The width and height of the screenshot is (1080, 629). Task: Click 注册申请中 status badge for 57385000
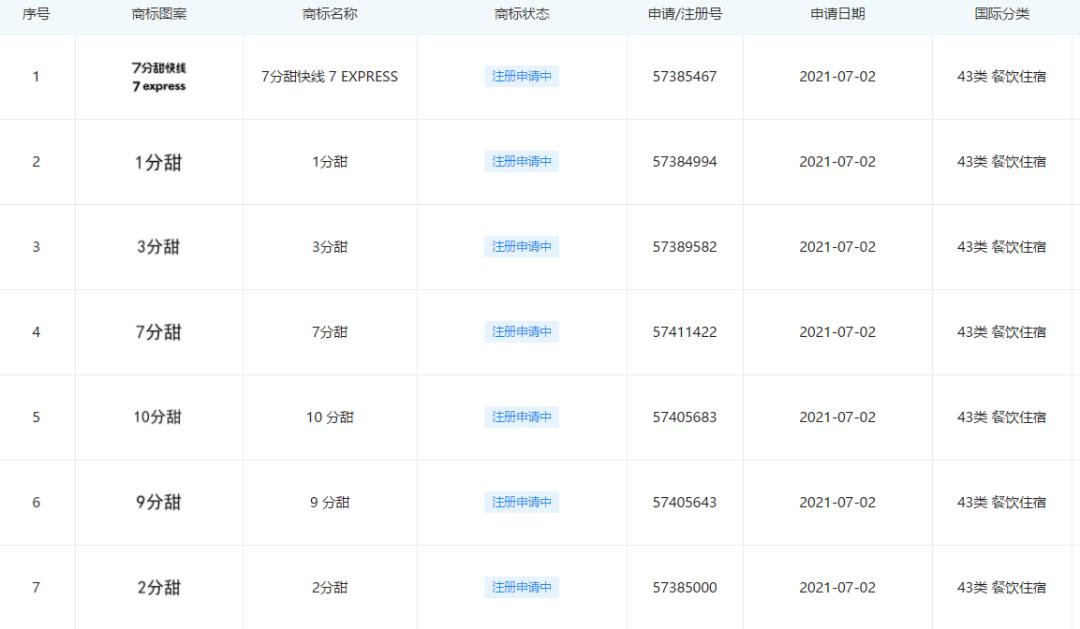tap(521, 588)
